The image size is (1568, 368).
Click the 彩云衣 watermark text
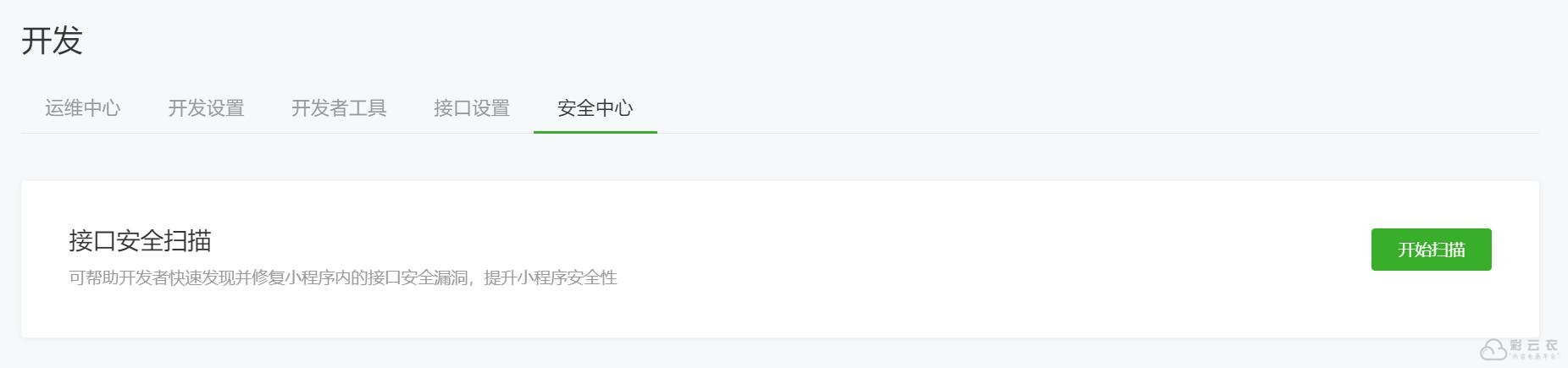point(1533,344)
